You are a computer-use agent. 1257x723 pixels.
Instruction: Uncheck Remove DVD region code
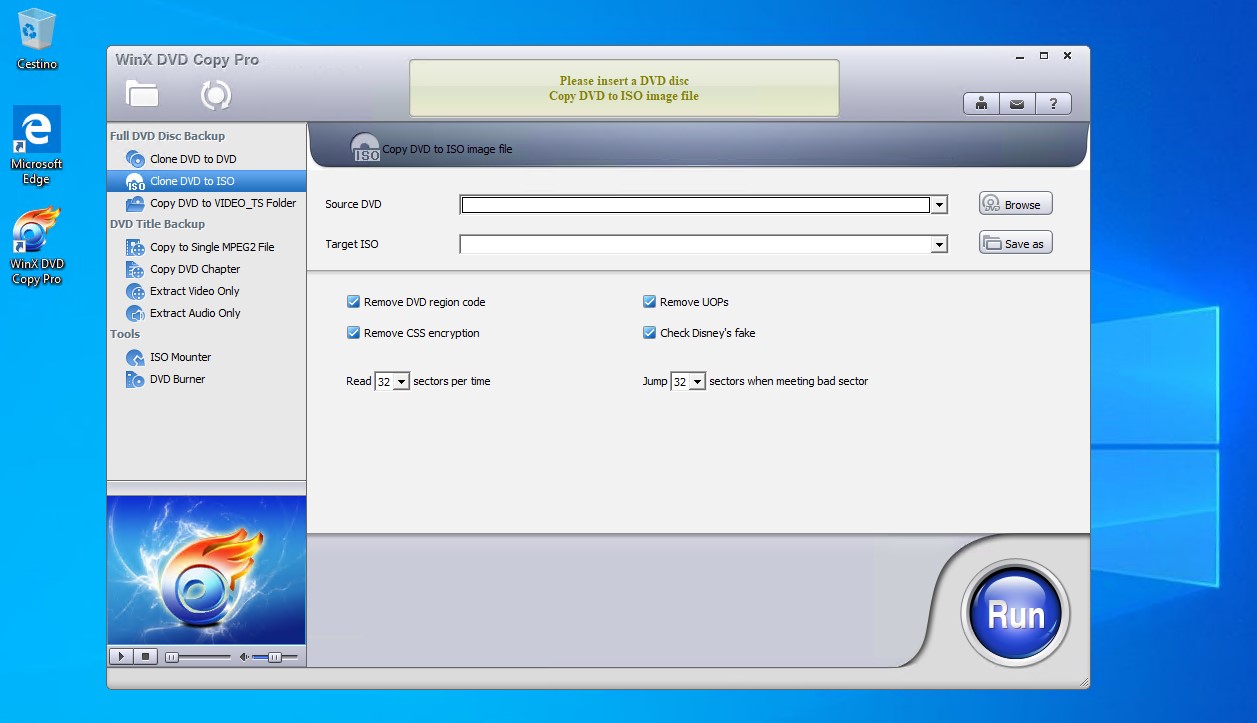353,302
